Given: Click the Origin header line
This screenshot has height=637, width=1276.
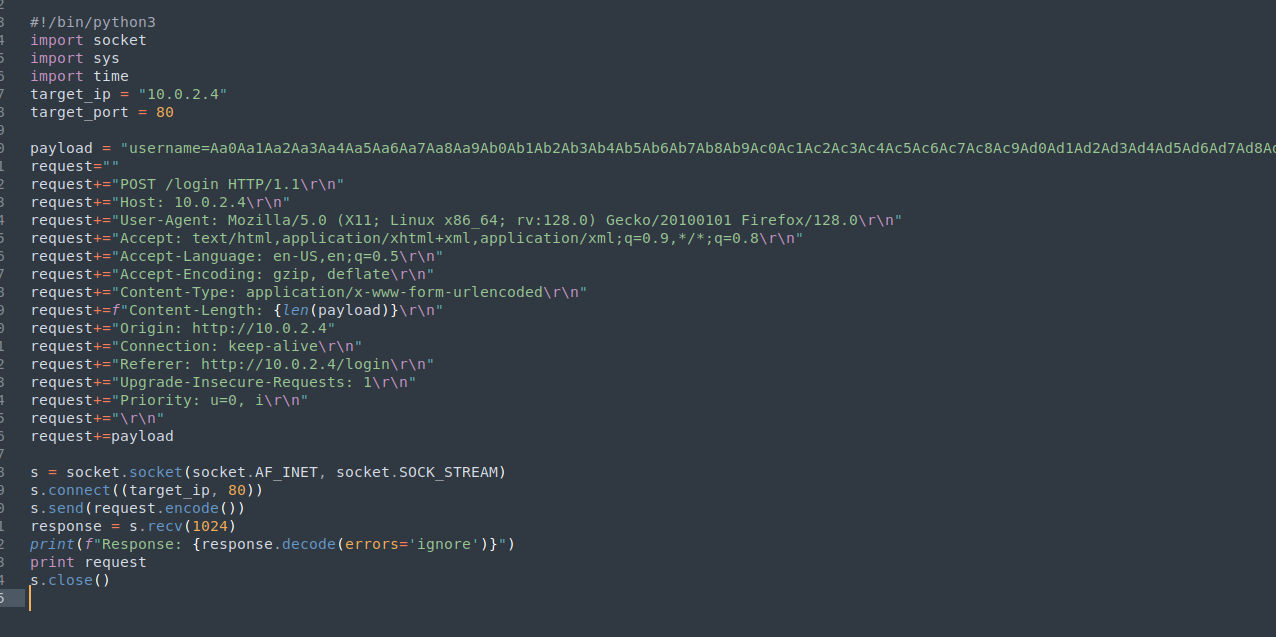Looking at the screenshot, I should point(183,328).
